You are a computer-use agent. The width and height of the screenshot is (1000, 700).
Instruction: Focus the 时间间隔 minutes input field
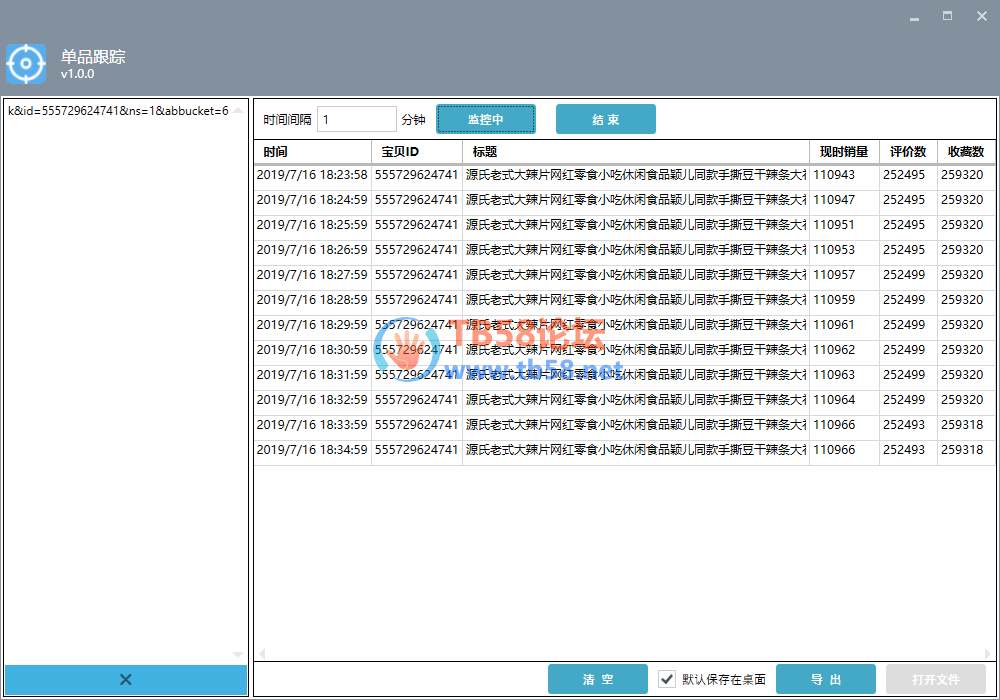[357, 119]
